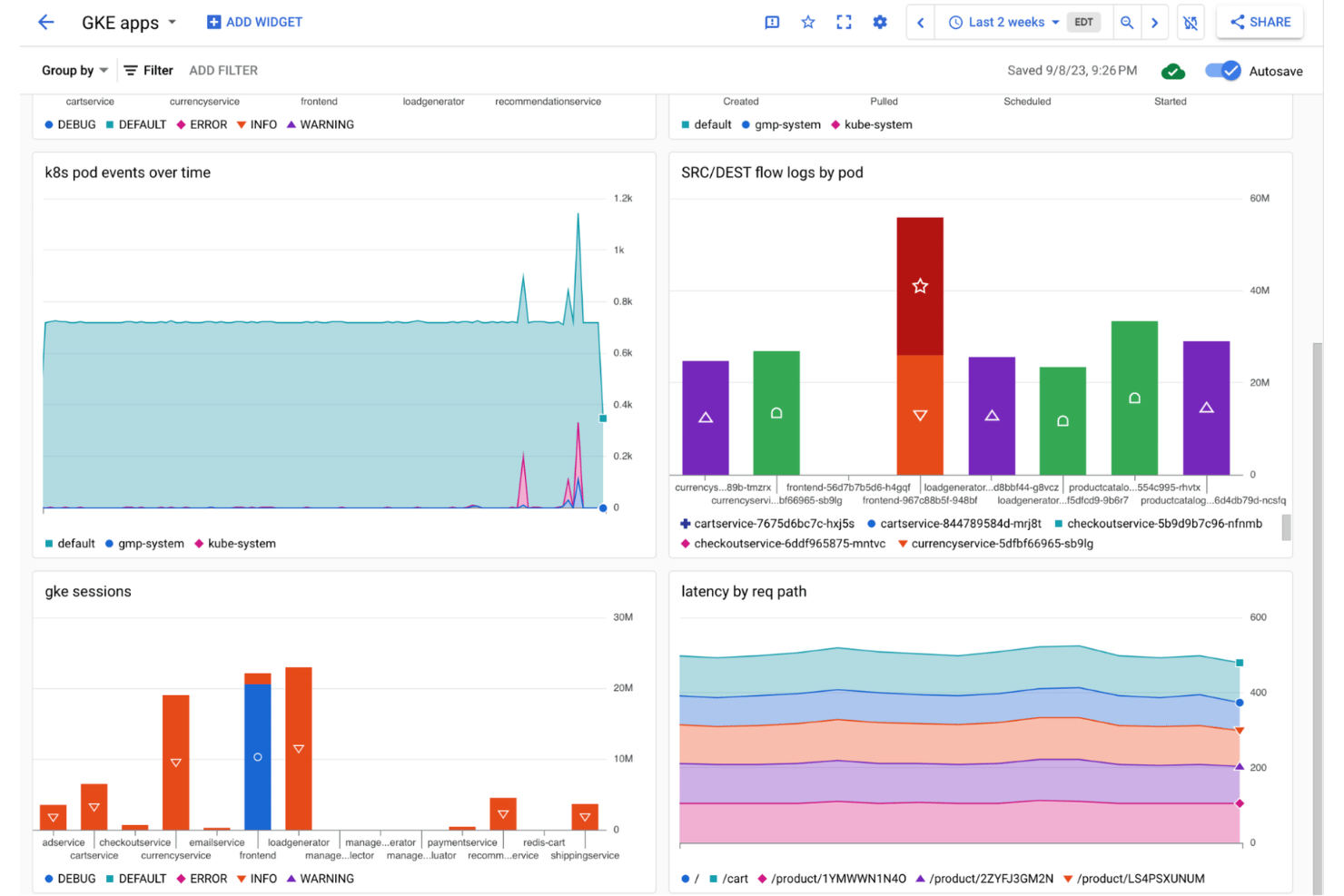Click the green cloud saved status icon
This screenshot has width=1344, height=896.
pyautogui.click(x=1173, y=71)
